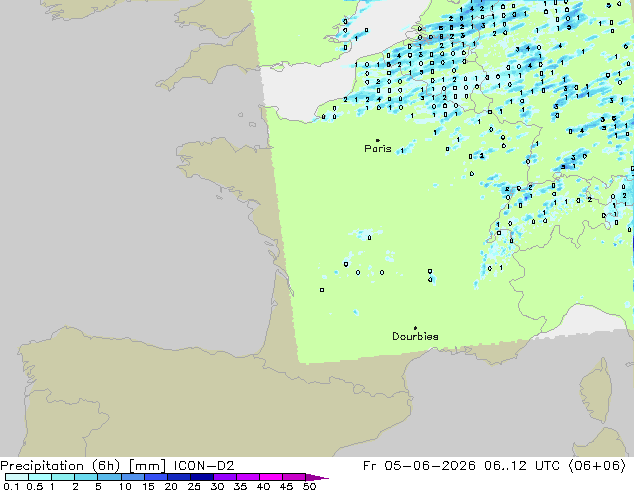Click the 'Precipitation (6h)' title text
Screen dimensions: 634x490
(x=60, y=466)
